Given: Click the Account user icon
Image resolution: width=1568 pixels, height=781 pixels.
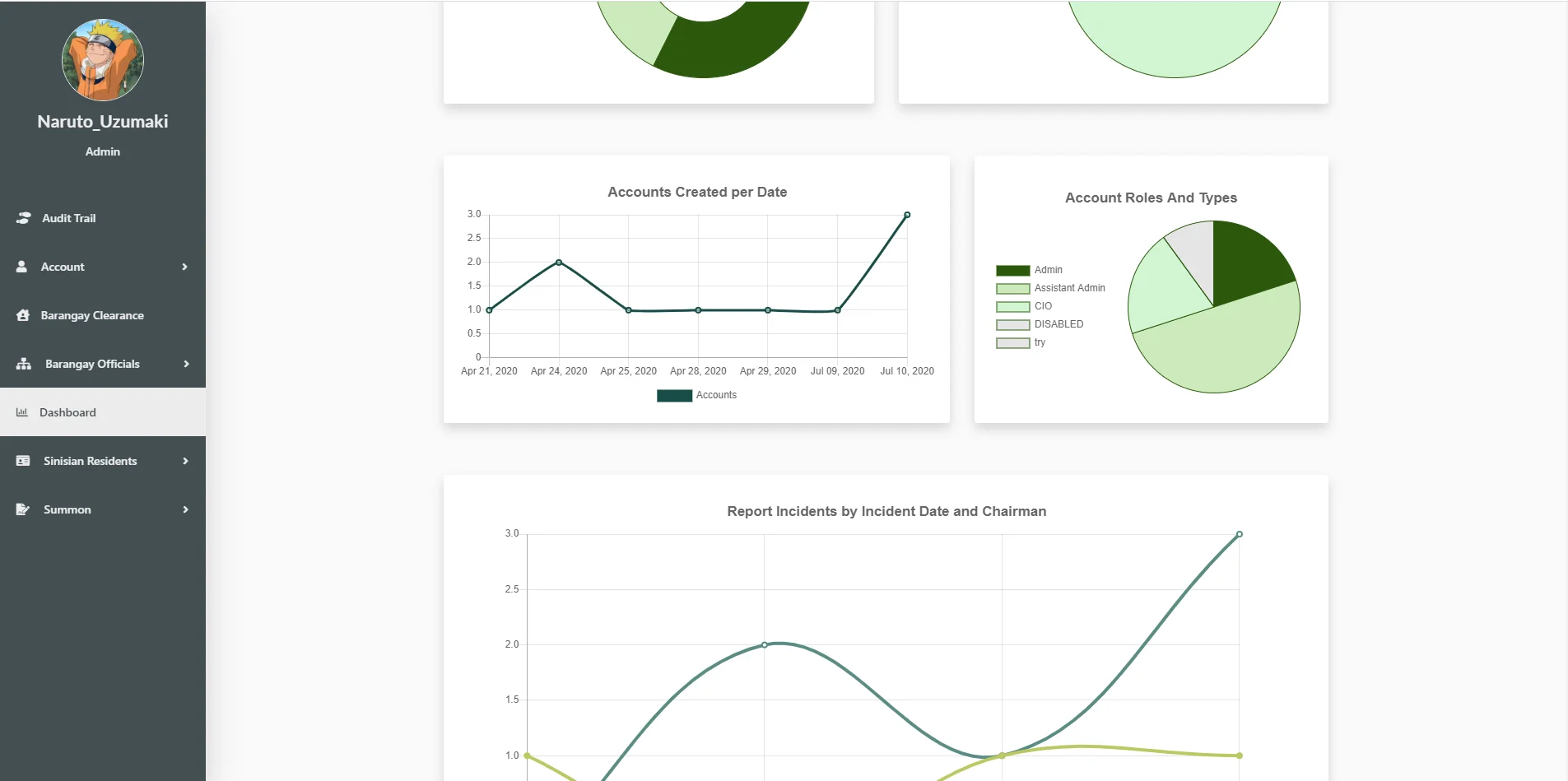Looking at the screenshot, I should 22,267.
